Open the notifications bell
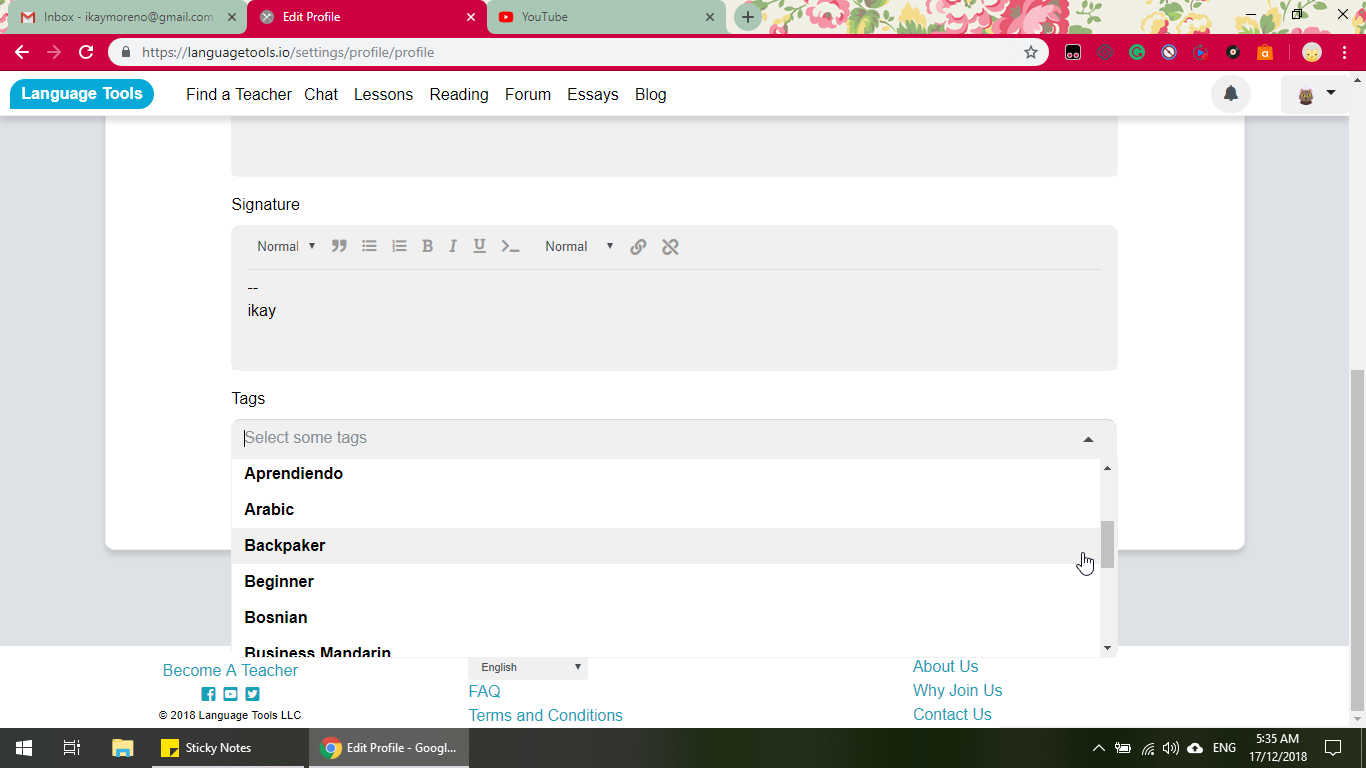Viewport: 1366px width, 768px height. coord(1231,94)
